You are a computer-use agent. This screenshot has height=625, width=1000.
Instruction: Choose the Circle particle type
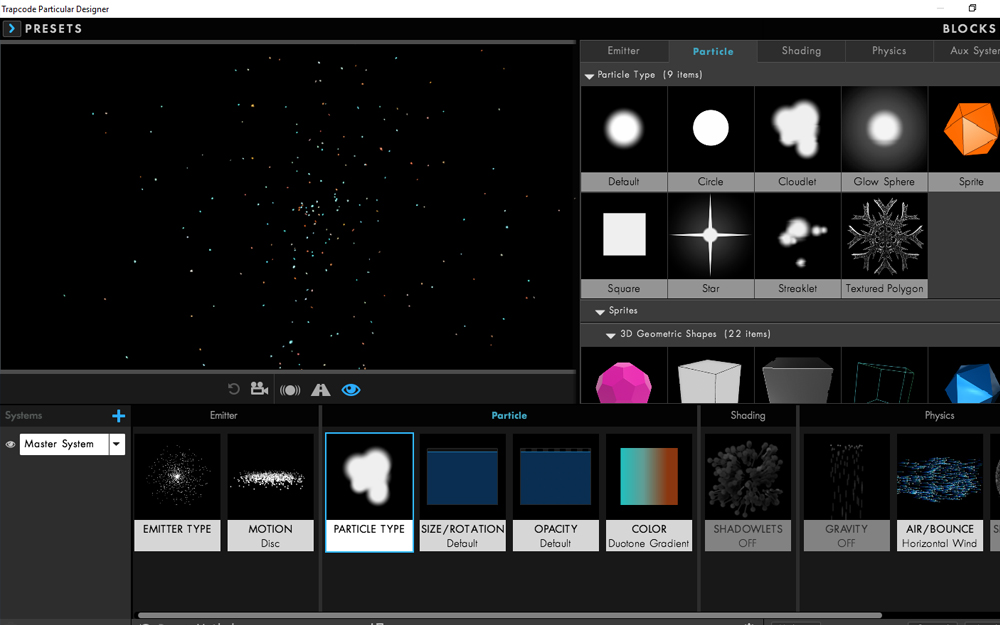710,138
